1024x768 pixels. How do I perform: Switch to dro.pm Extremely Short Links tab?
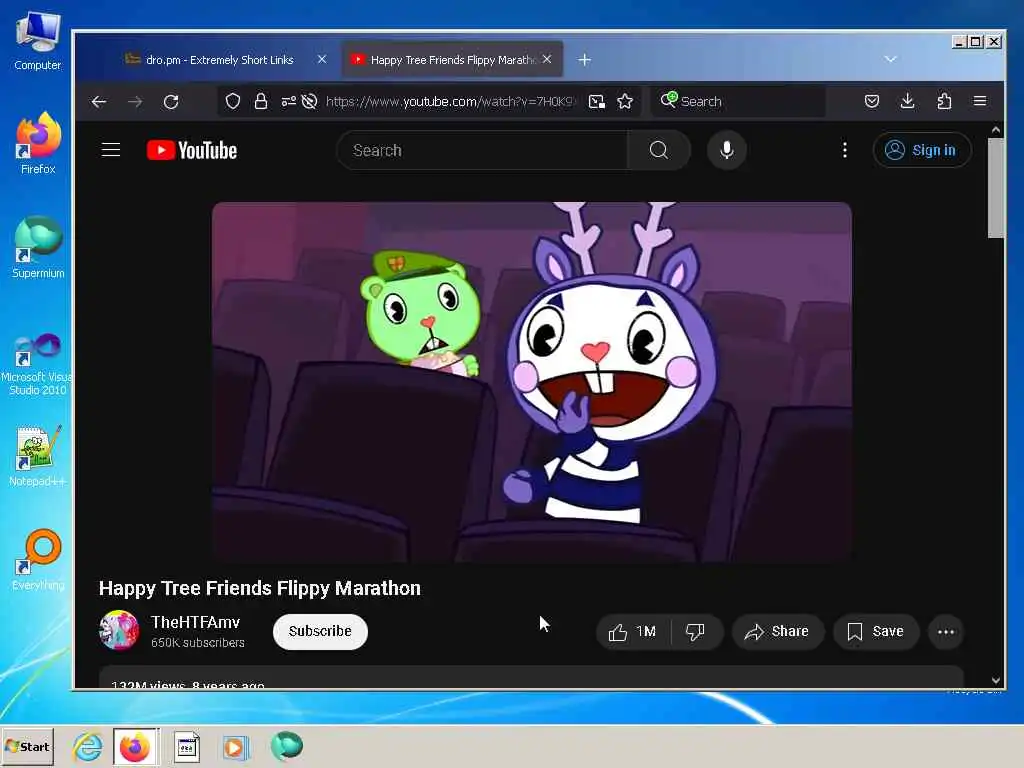[220, 59]
